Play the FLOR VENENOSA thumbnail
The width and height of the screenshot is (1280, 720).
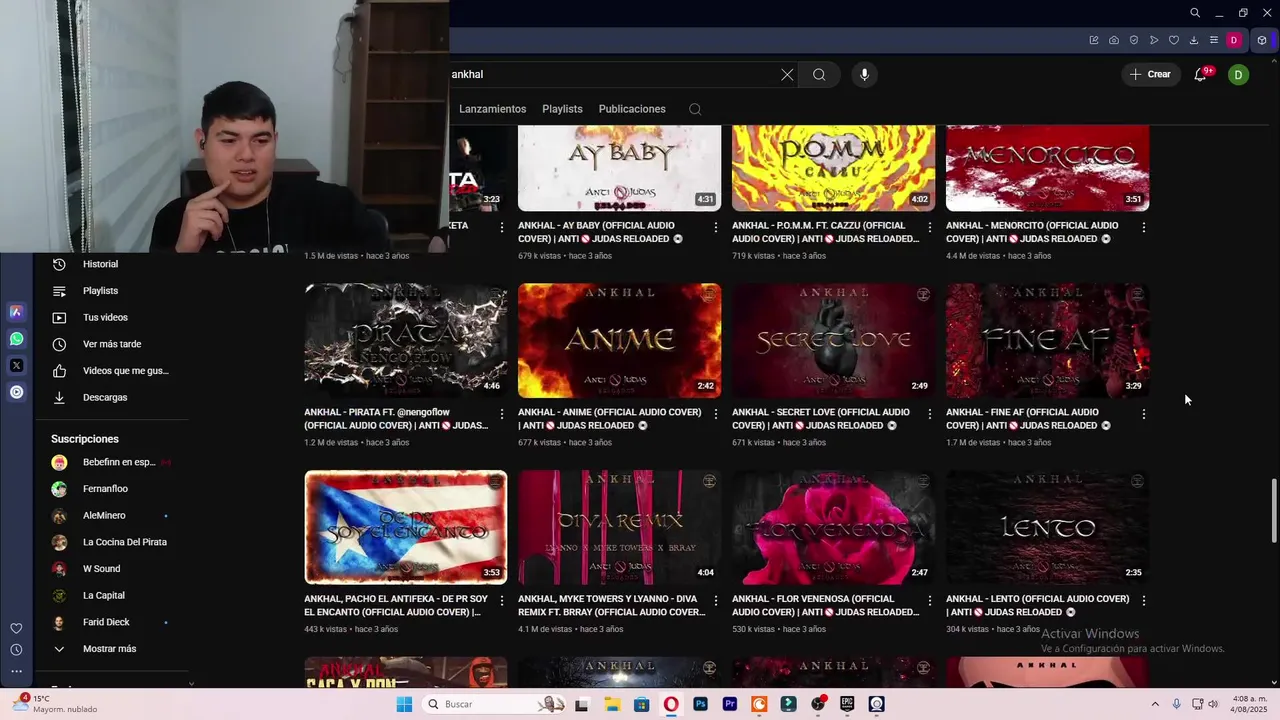pos(833,527)
